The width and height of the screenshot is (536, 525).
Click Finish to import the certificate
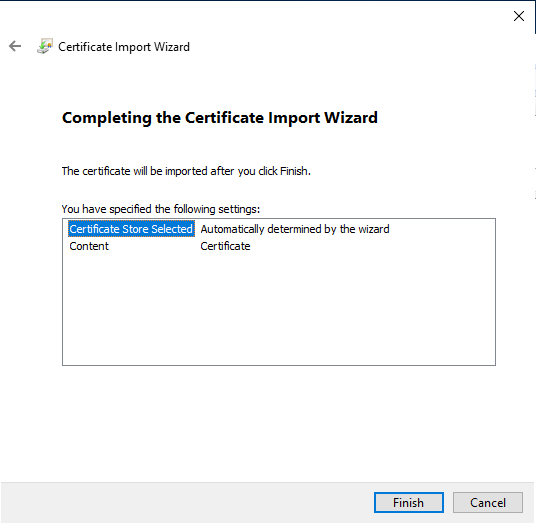[x=408, y=502]
